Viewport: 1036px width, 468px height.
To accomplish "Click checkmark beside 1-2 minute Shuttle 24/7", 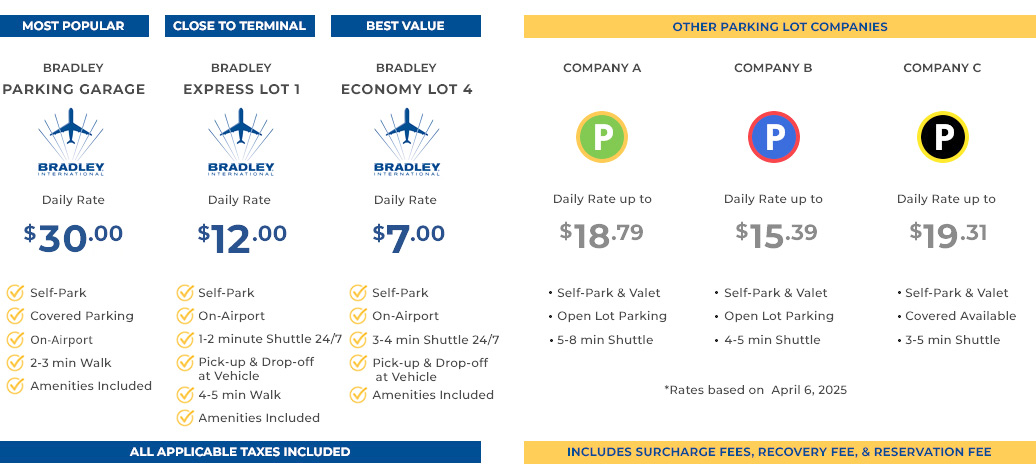I will click(x=185, y=340).
